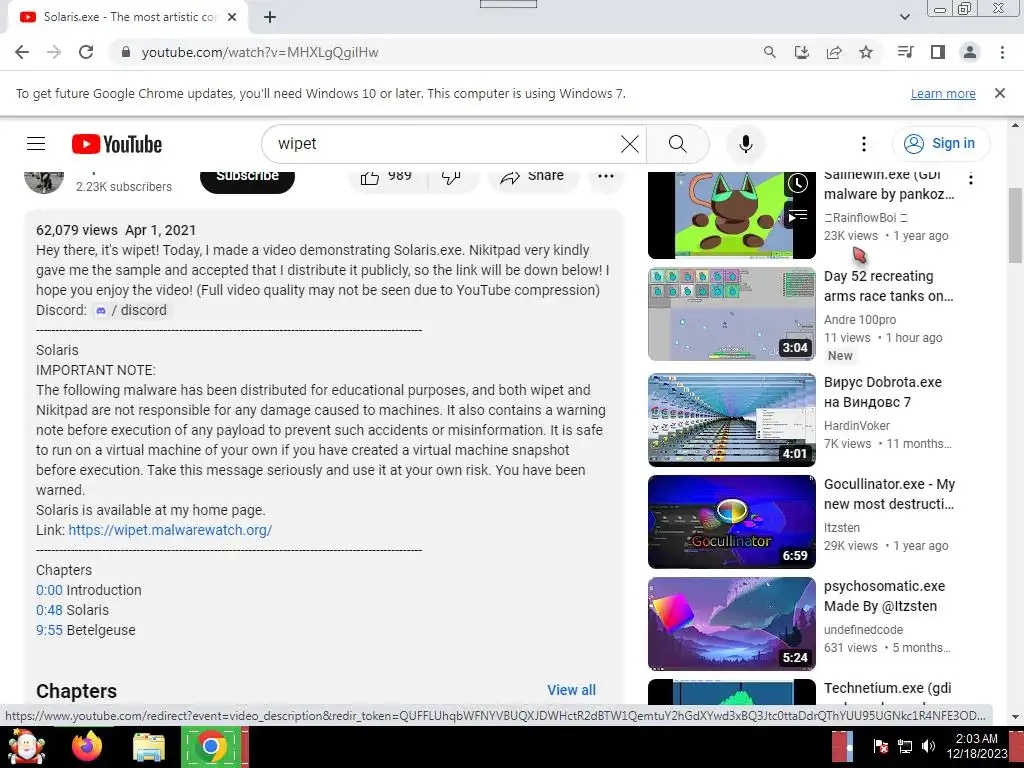The height and width of the screenshot is (768, 1024).
Task: Open the Discord link in description
Action: pyautogui.click(x=131, y=310)
